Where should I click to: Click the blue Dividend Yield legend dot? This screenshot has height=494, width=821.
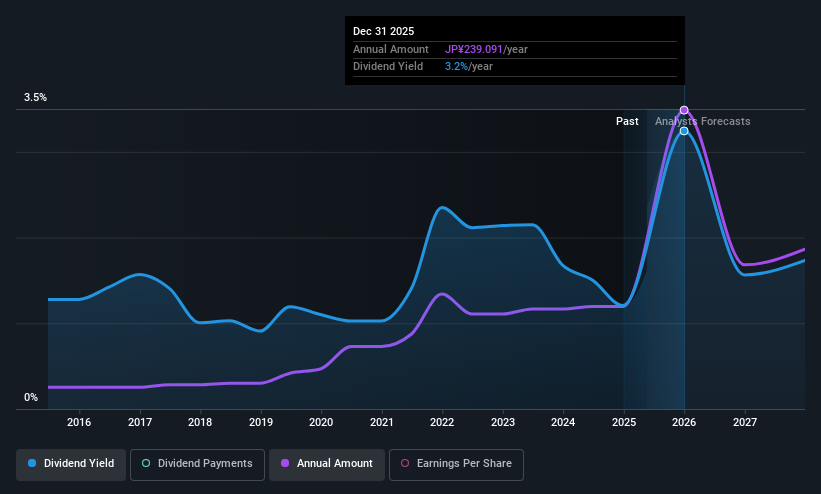32,463
